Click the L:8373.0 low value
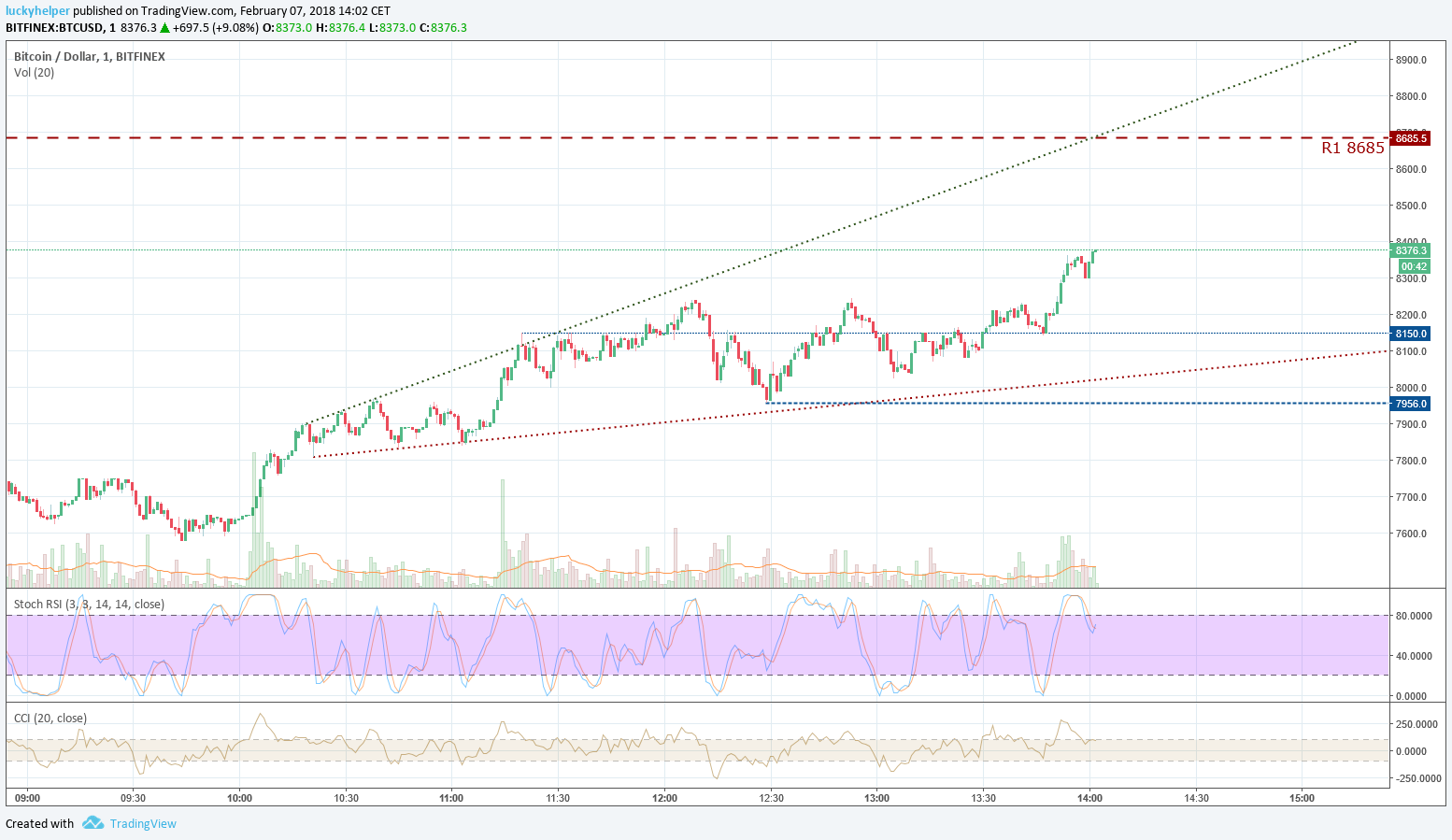1452x840 pixels. point(392,28)
